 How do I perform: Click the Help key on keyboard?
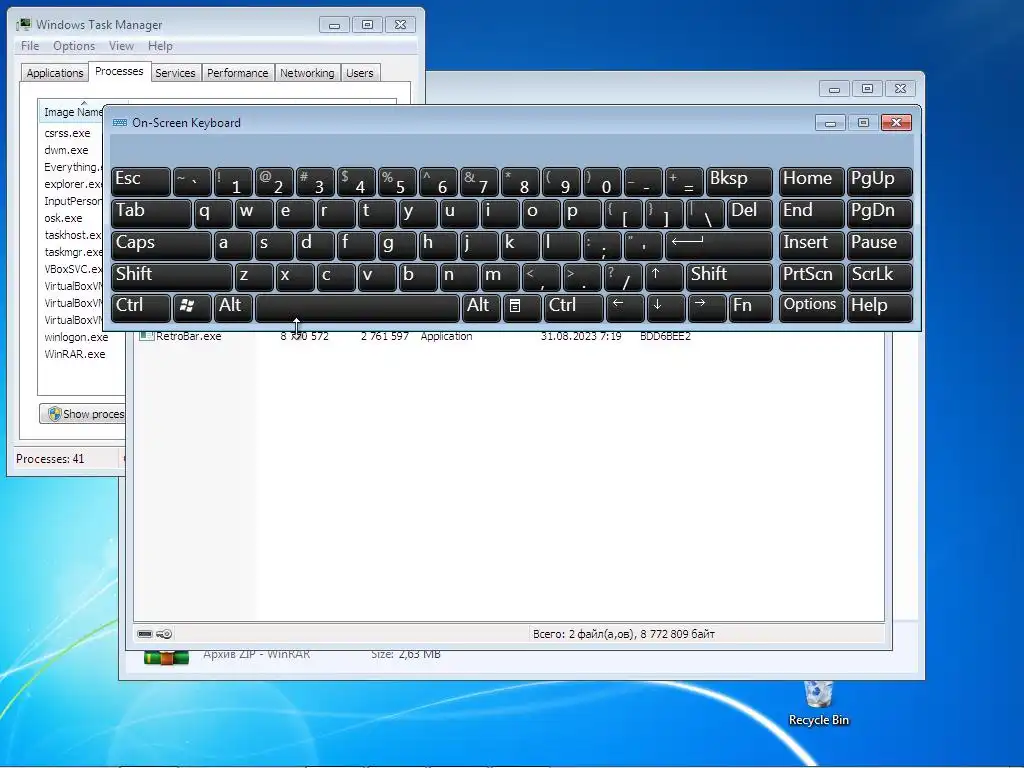(x=879, y=308)
